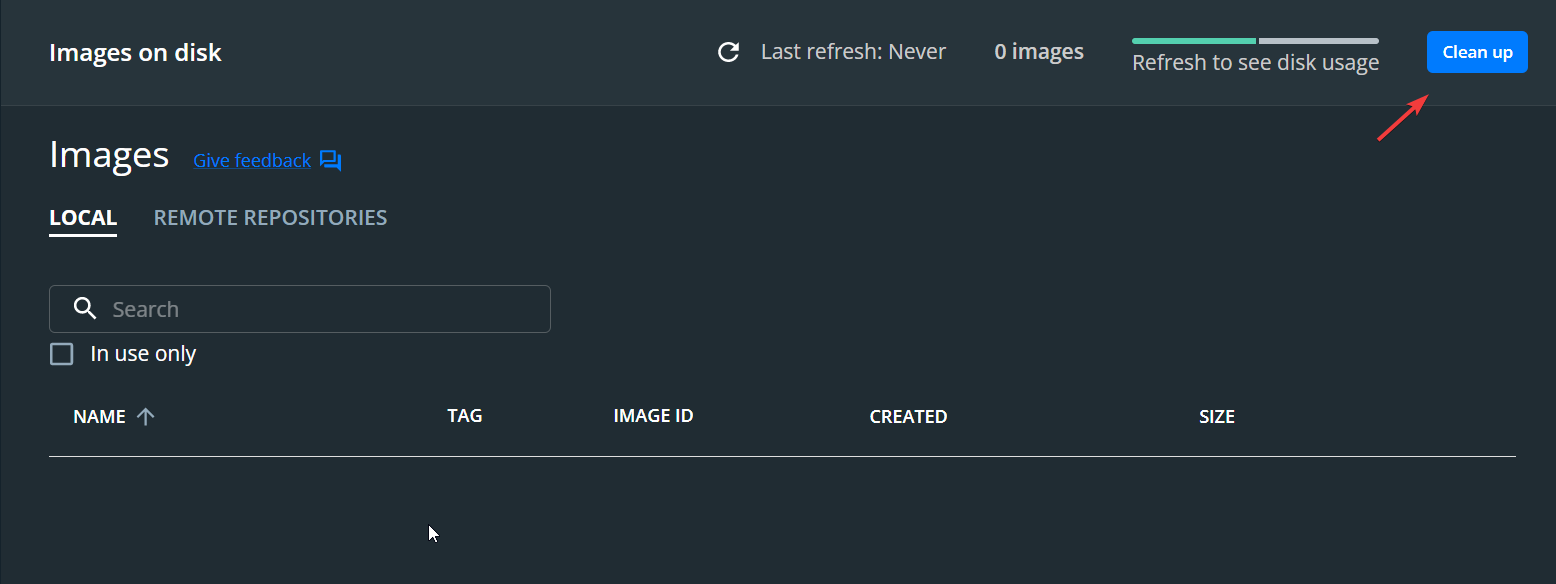Sort images by the IMAGE ID column
The height and width of the screenshot is (584, 1556).
[653, 416]
